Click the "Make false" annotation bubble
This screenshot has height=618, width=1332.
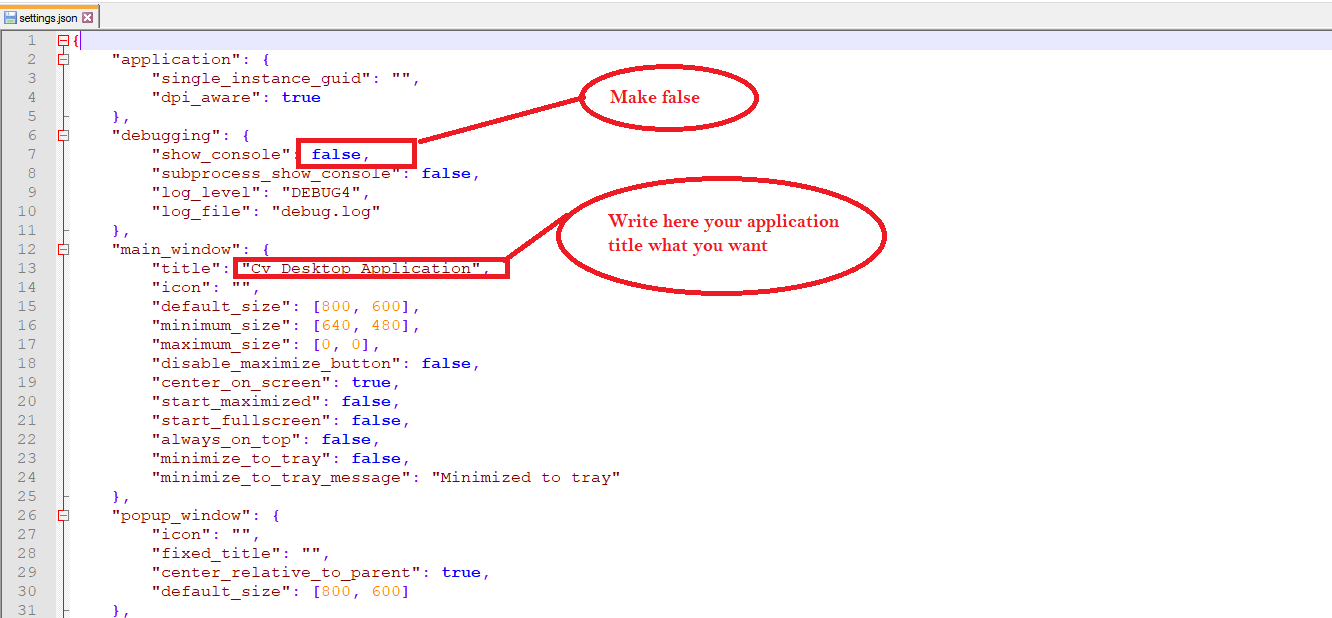(668, 98)
